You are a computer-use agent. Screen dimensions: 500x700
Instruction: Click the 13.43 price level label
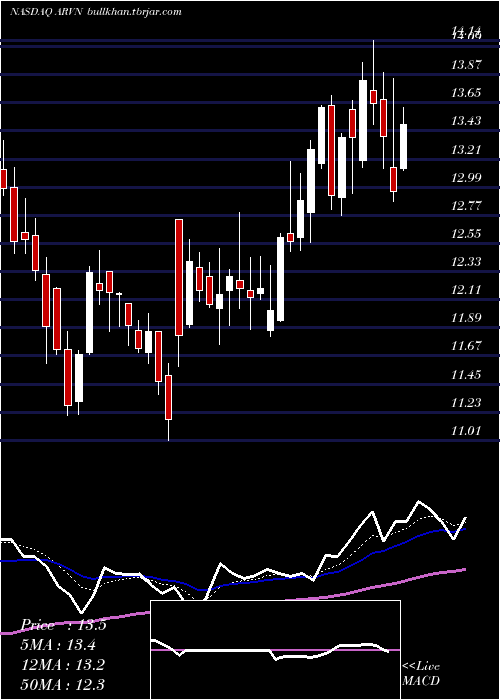pyautogui.click(x=467, y=121)
